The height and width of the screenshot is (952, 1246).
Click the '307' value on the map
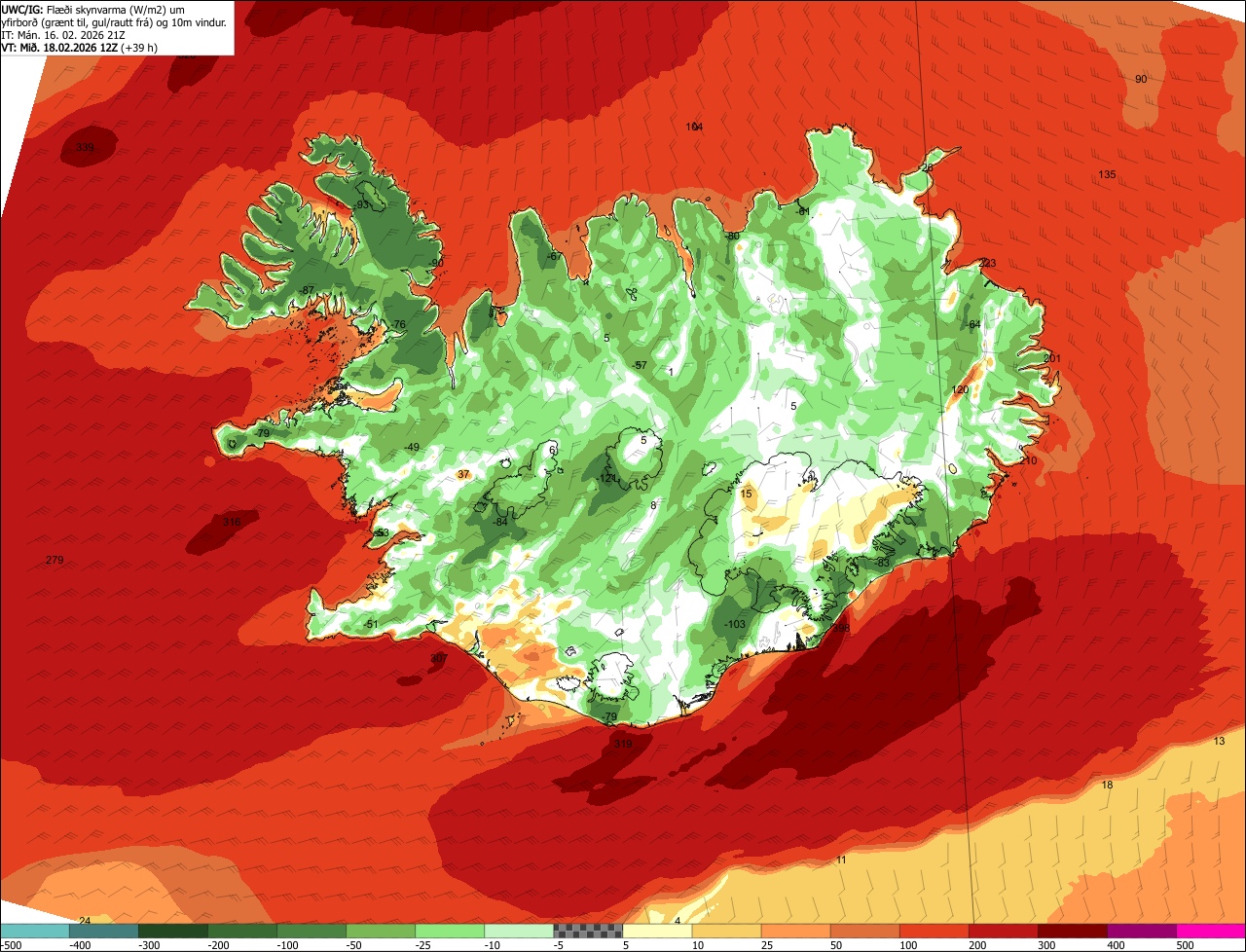pos(439,659)
